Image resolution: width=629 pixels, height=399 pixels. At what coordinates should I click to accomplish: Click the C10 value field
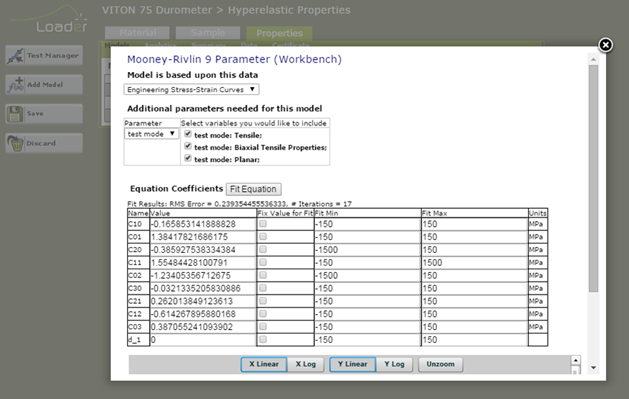point(203,224)
